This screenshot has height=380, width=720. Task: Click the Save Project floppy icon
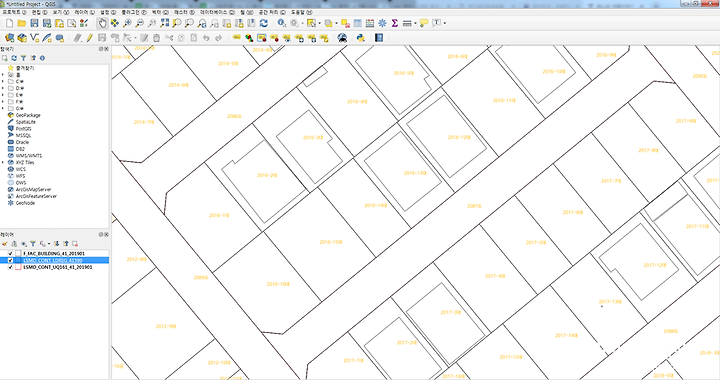pos(34,23)
